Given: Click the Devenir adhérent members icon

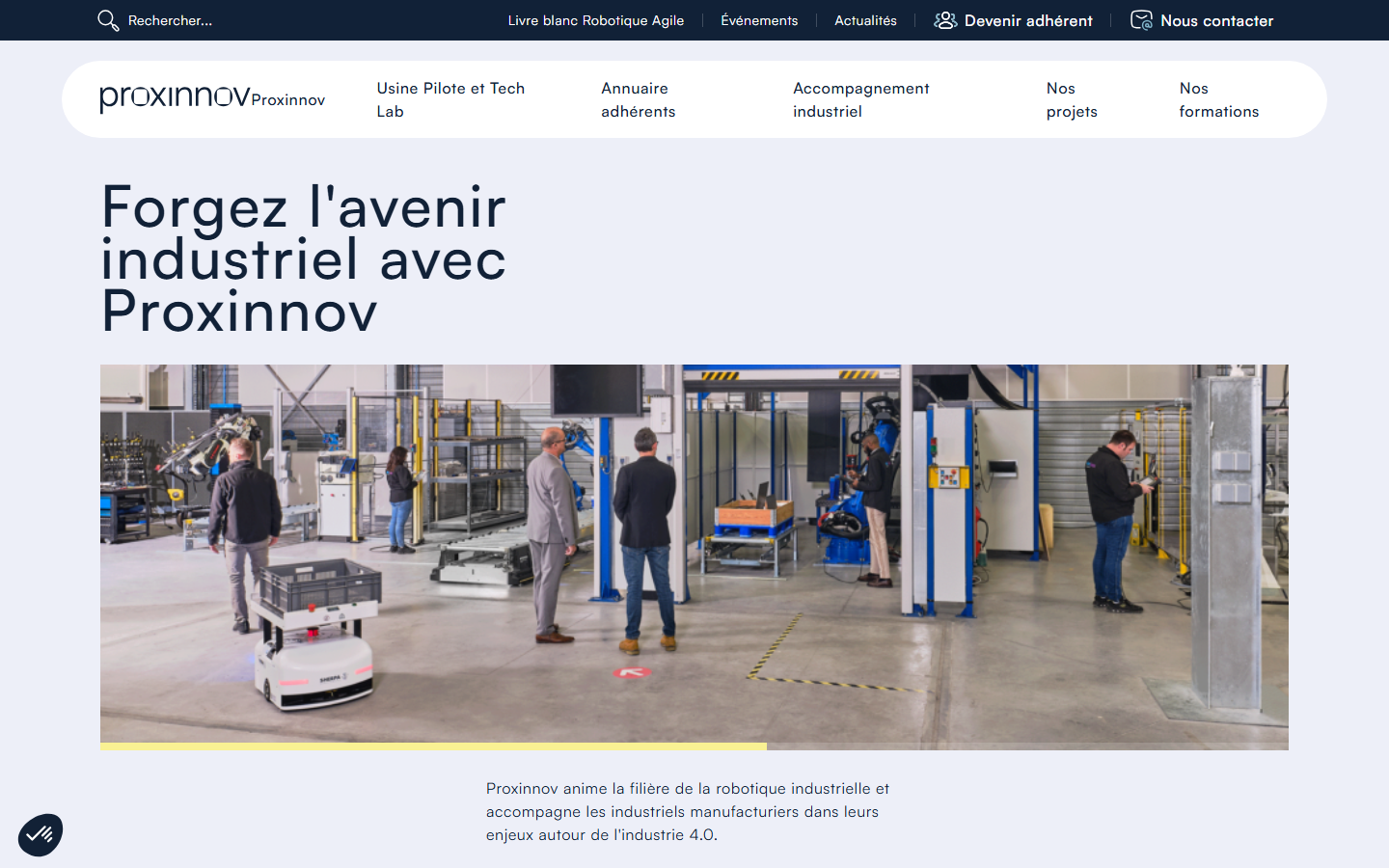Looking at the screenshot, I should [x=945, y=20].
